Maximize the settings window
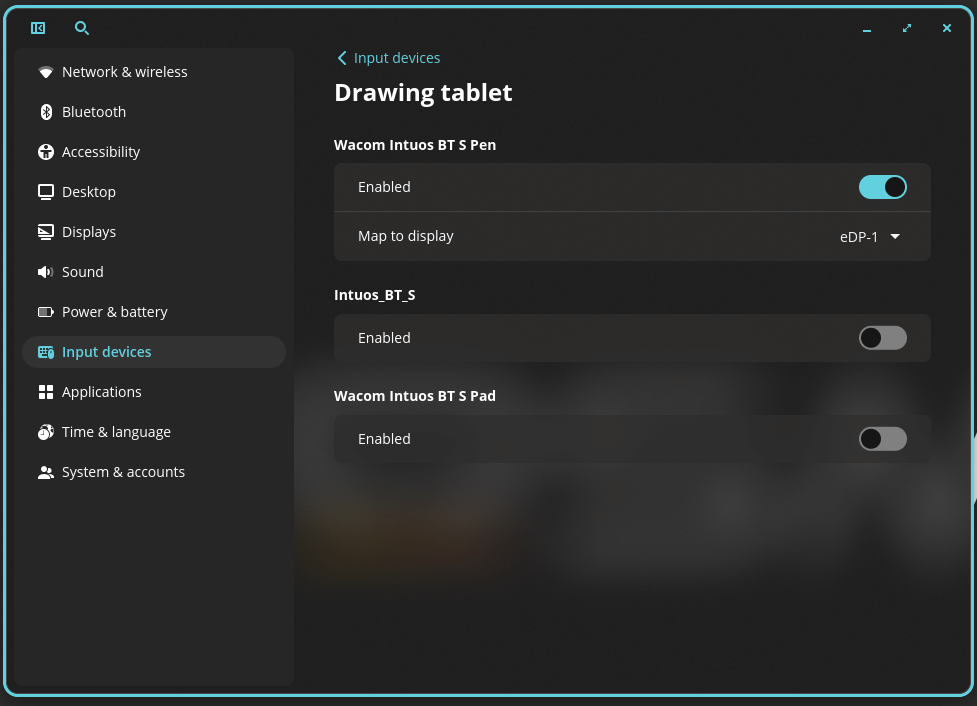 click(907, 28)
